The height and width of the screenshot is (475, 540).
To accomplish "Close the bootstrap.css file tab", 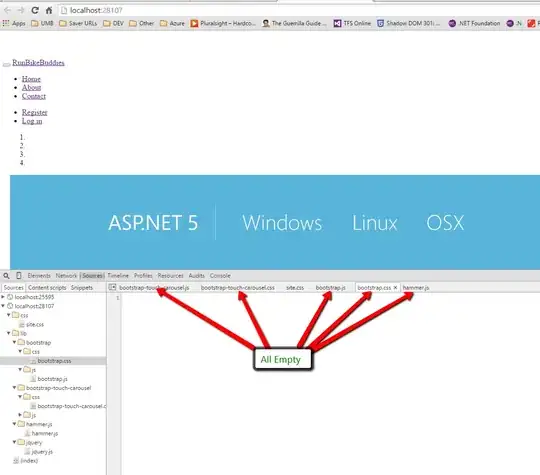I will point(395,287).
